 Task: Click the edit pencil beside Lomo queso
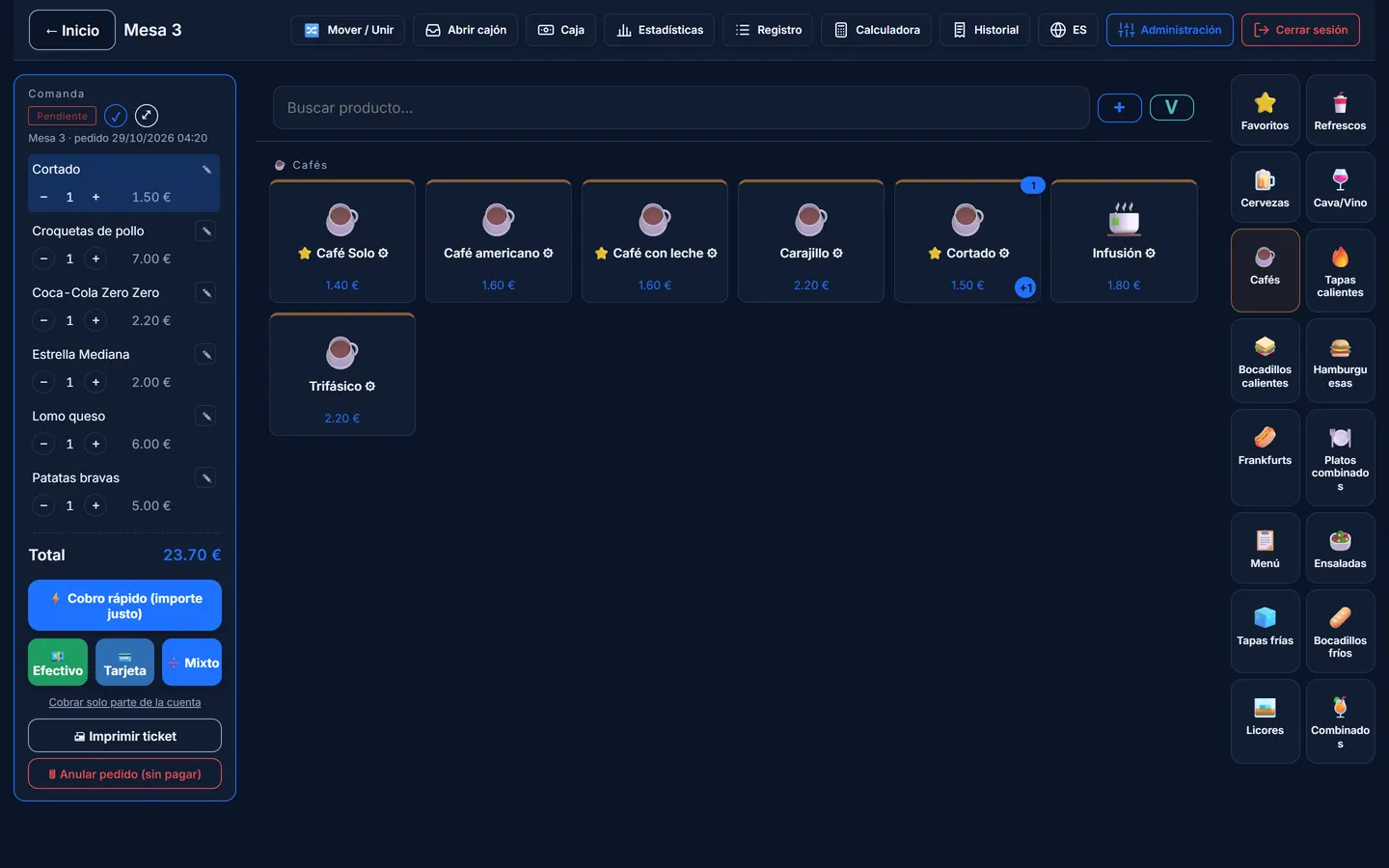click(205, 417)
